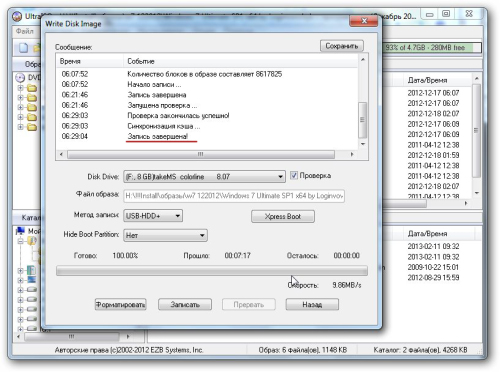This screenshot has width=500, height=372.
Task: Expand the book-shaped documents node in catalog tree
Action: [x=20, y=270]
